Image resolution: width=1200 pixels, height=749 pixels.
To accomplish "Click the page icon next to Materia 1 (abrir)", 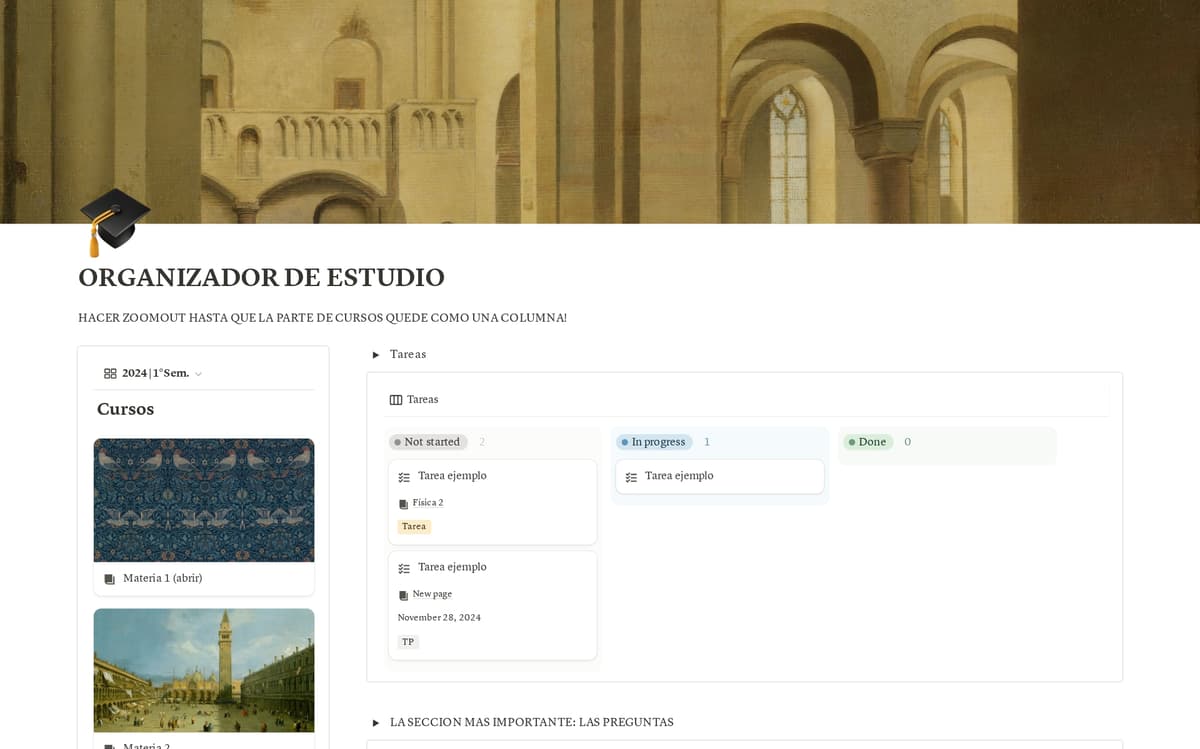I will pyautogui.click(x=108, y=578).
